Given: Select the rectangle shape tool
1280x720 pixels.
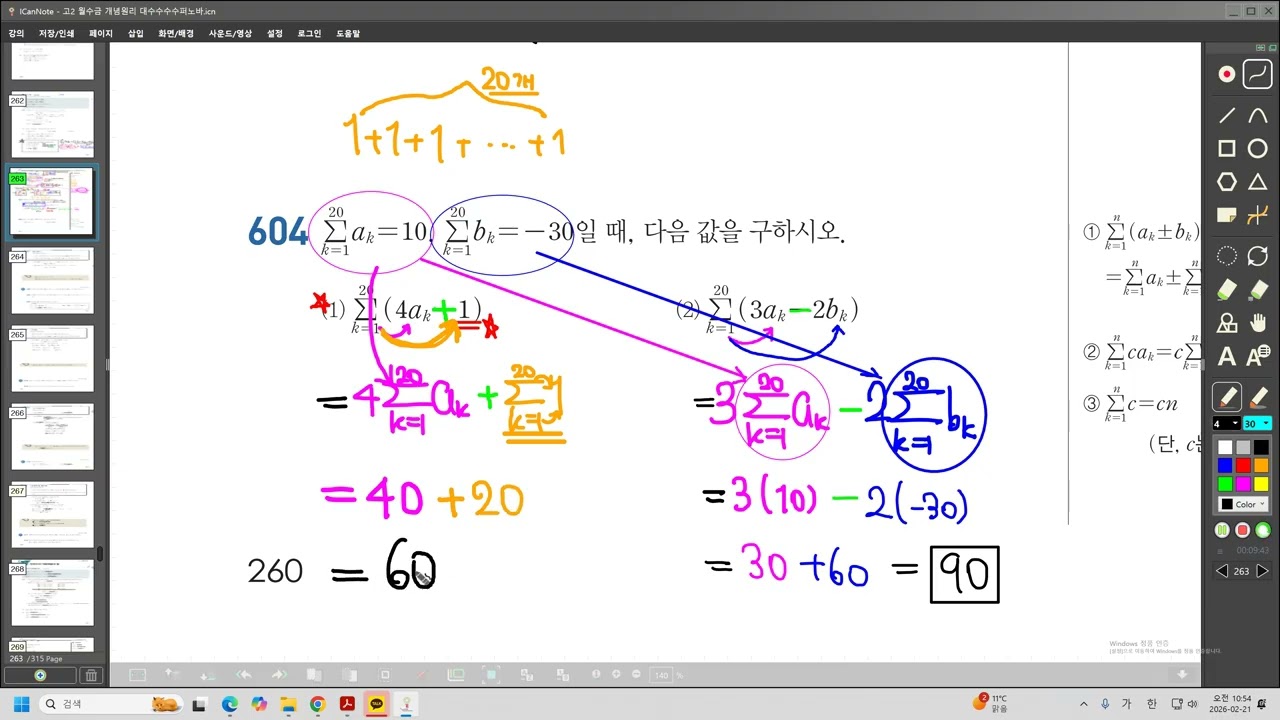Looking at the screenshot, I should pos(1226,149).
